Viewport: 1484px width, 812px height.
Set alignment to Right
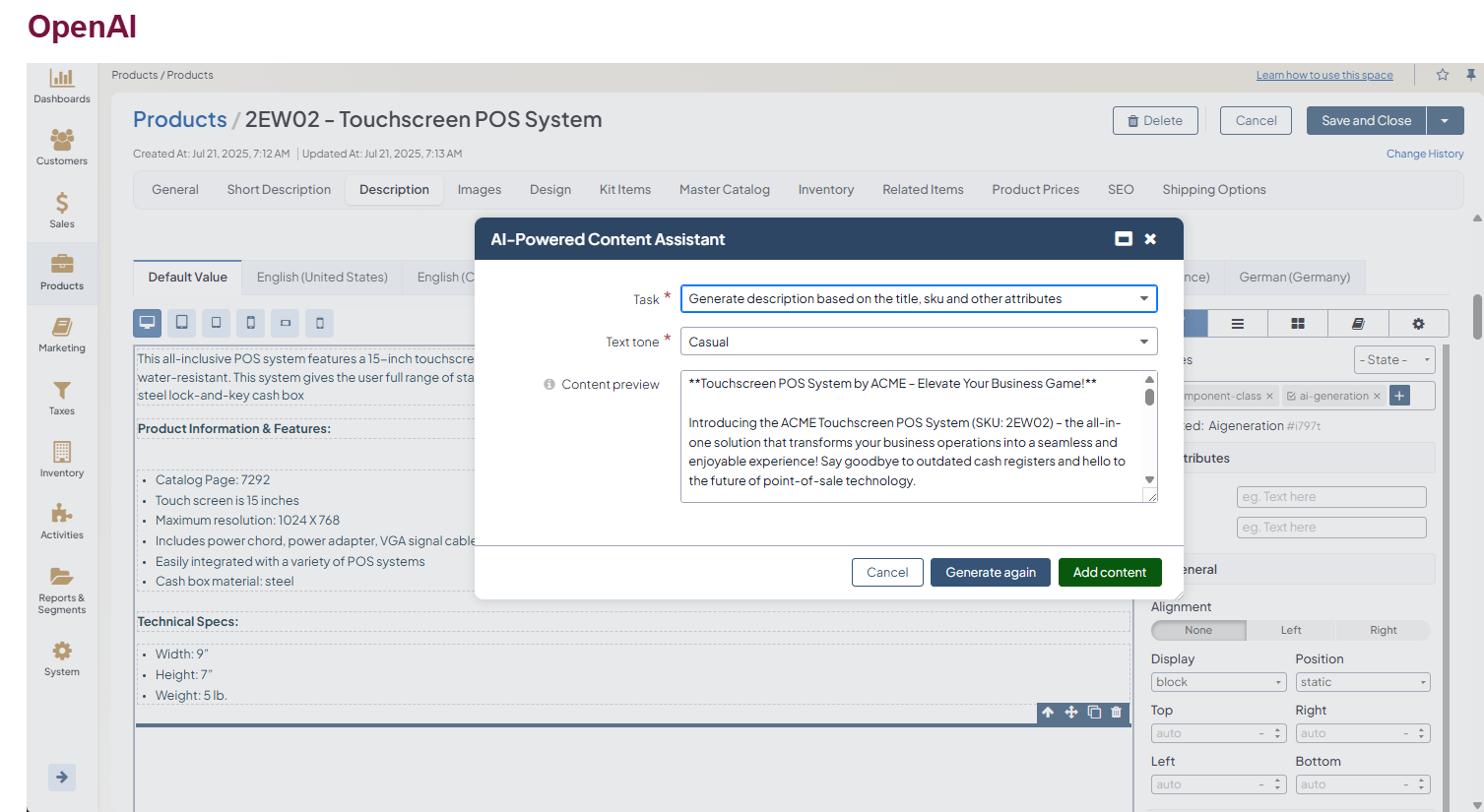pyautogui.click(x=1383, y=631)
